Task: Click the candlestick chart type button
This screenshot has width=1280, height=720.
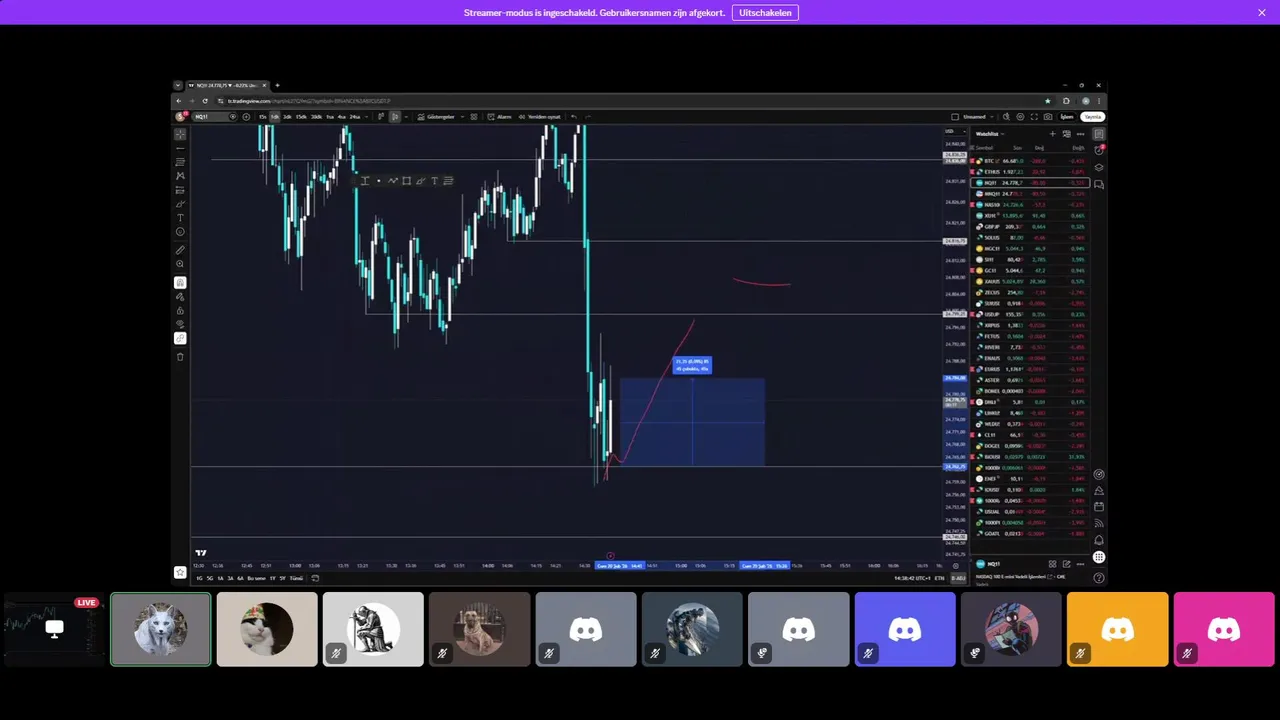Action: point(395,116)
